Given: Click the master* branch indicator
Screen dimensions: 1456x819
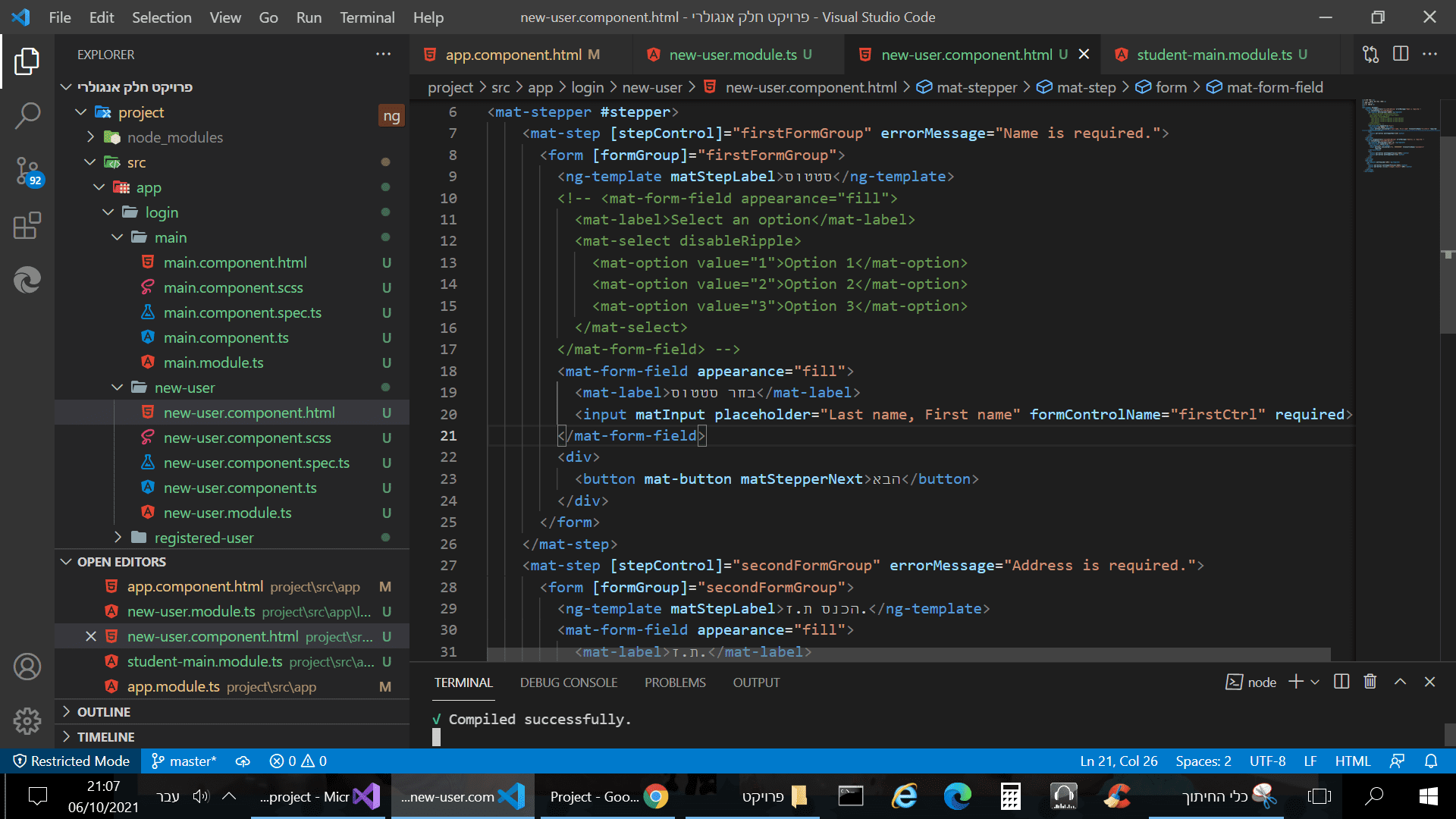Looking at the screenshot, I should point(184,761).
